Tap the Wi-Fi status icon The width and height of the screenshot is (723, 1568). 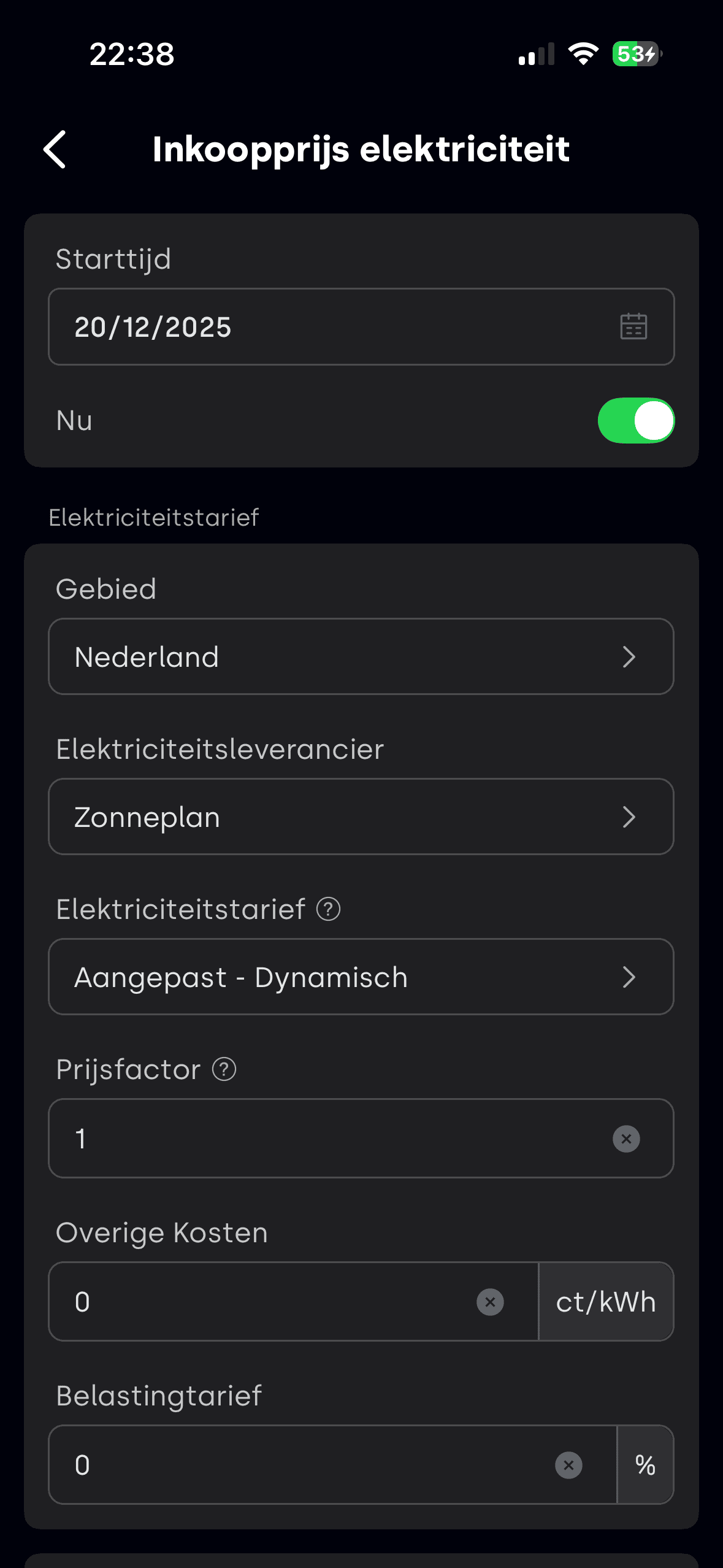[583, 54]
